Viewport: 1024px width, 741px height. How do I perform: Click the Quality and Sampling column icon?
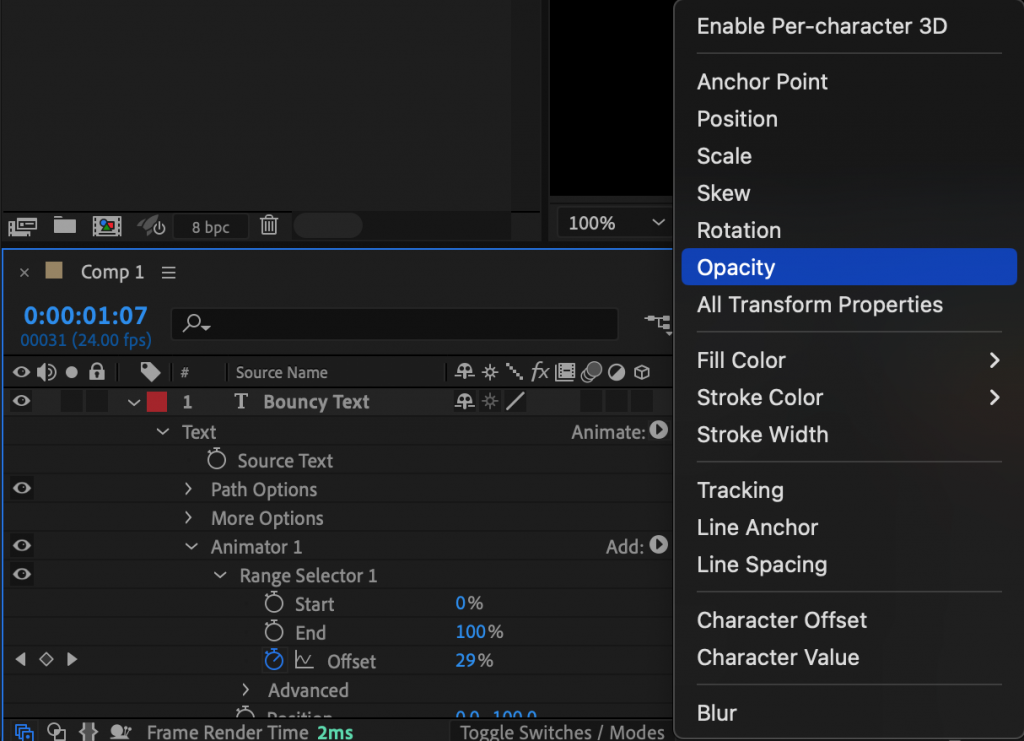pyautogui.click(x=515, y=371)
